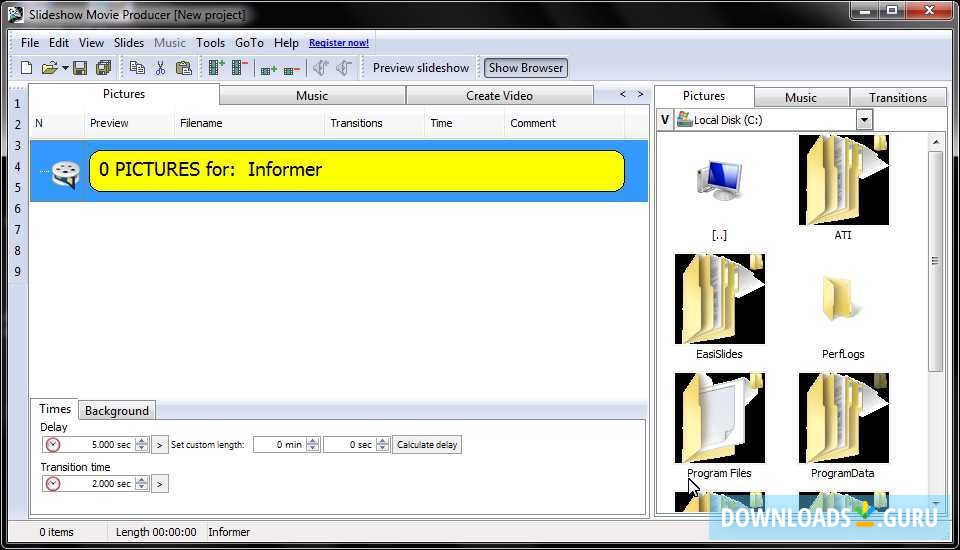Click the copy icon in the toolbar
960x550 pixels.
pyautogui.click(x=137, y=68)
